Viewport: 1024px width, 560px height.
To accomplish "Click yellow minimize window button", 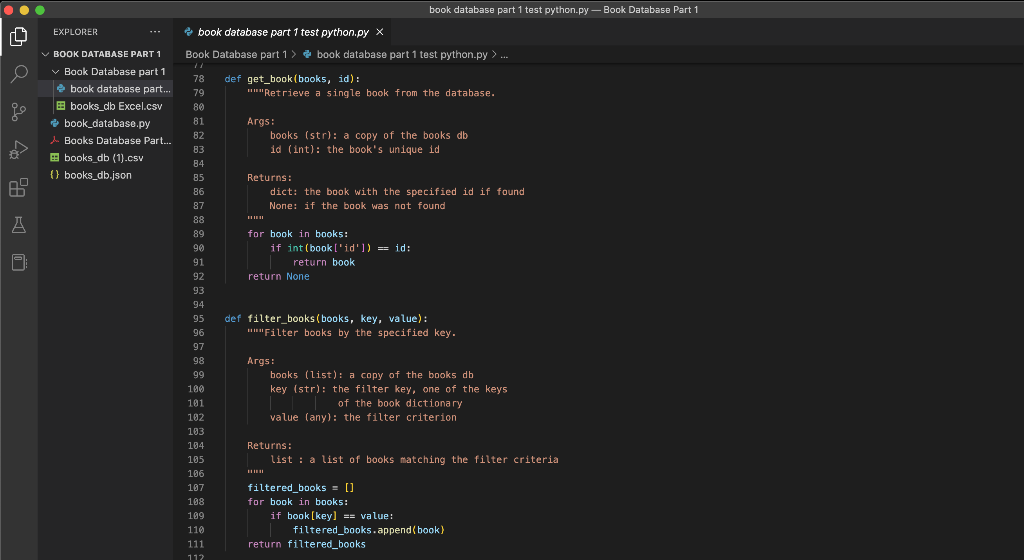I will (x=24, y=10).
